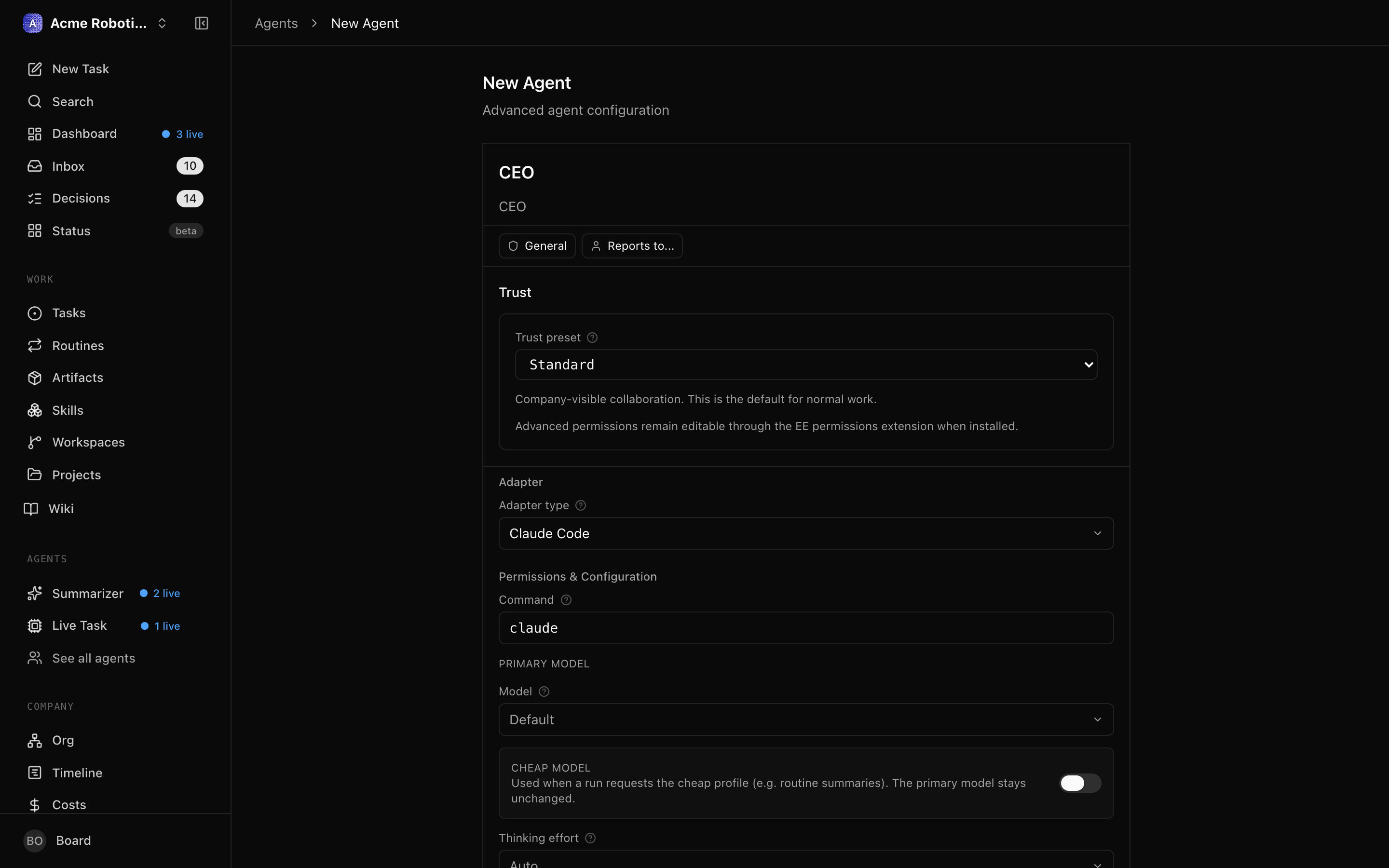Screen dimensions: 1389x868
Task: Click the Skills icon in sidebar
Action: click(34, 410)
